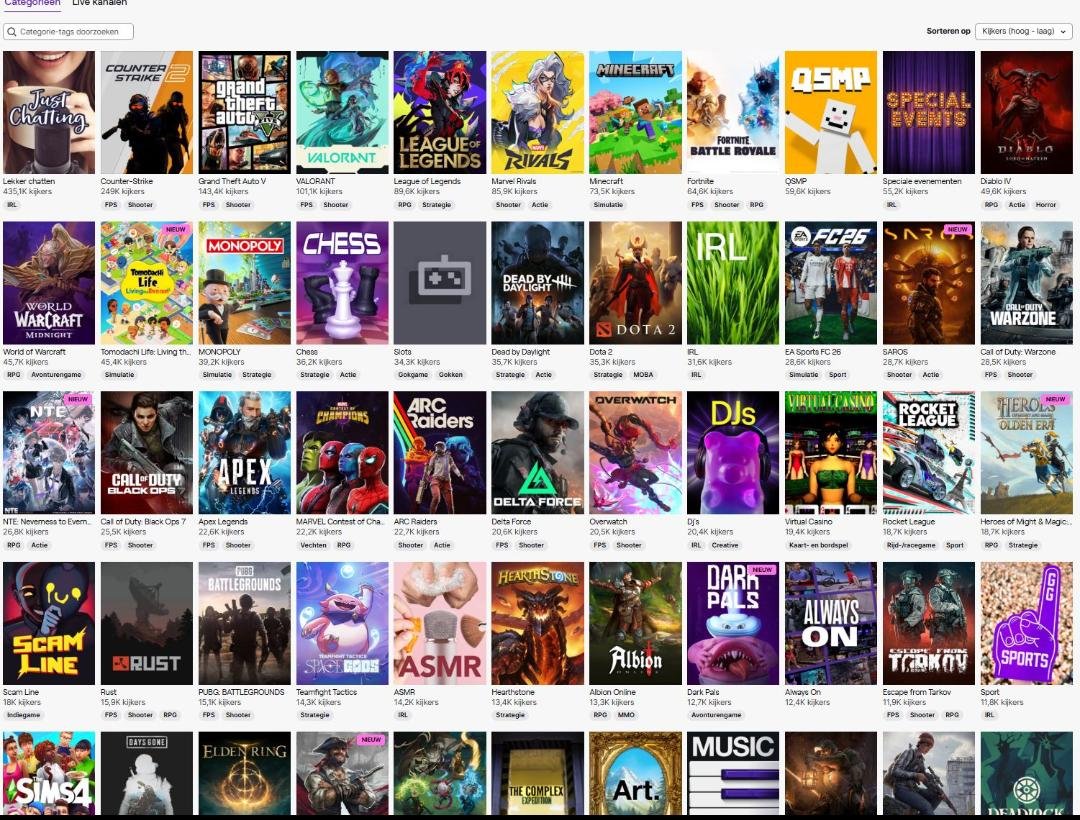The image size is (1080, 820).
Task: Click the PUBG: BATTLEGROUNDS title link
Action: [241, 692]
